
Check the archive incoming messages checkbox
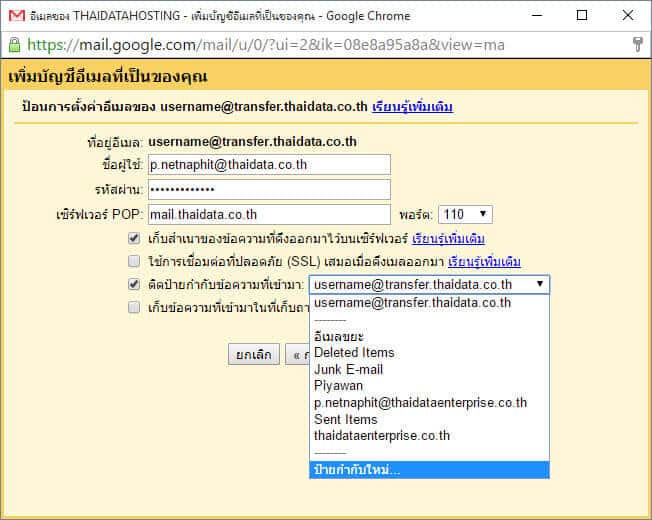(134, 307)
